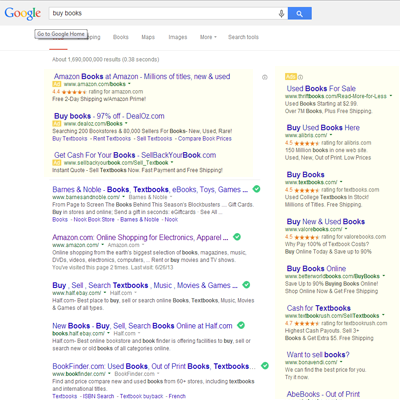Click the microphone voice search icon
Screen dimensions: 400x400
point(281,13)
